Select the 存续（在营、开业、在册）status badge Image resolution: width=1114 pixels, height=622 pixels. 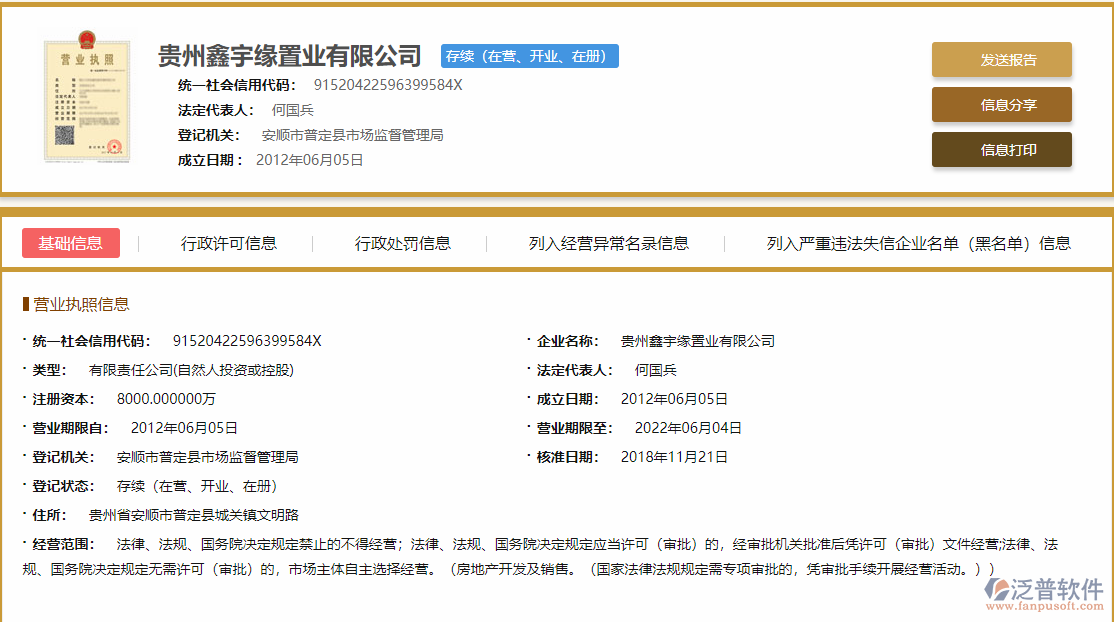tap(529, 56)
